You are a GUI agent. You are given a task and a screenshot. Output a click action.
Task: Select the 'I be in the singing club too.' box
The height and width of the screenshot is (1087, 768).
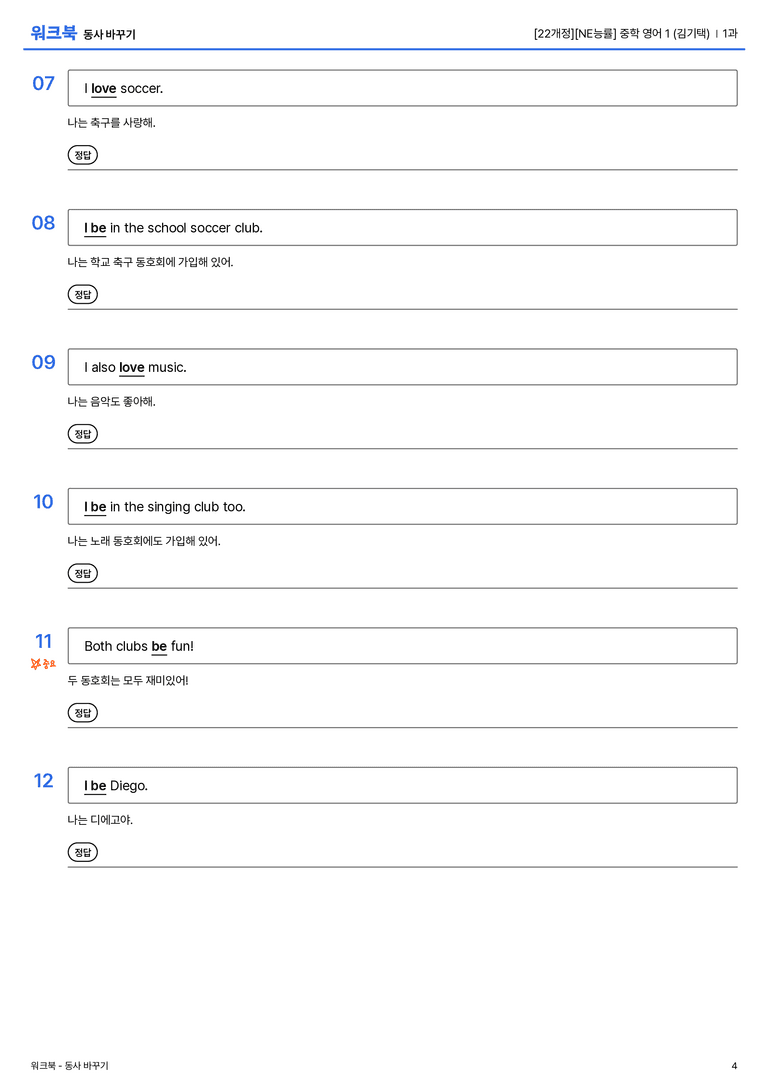(x=403, y=507)
